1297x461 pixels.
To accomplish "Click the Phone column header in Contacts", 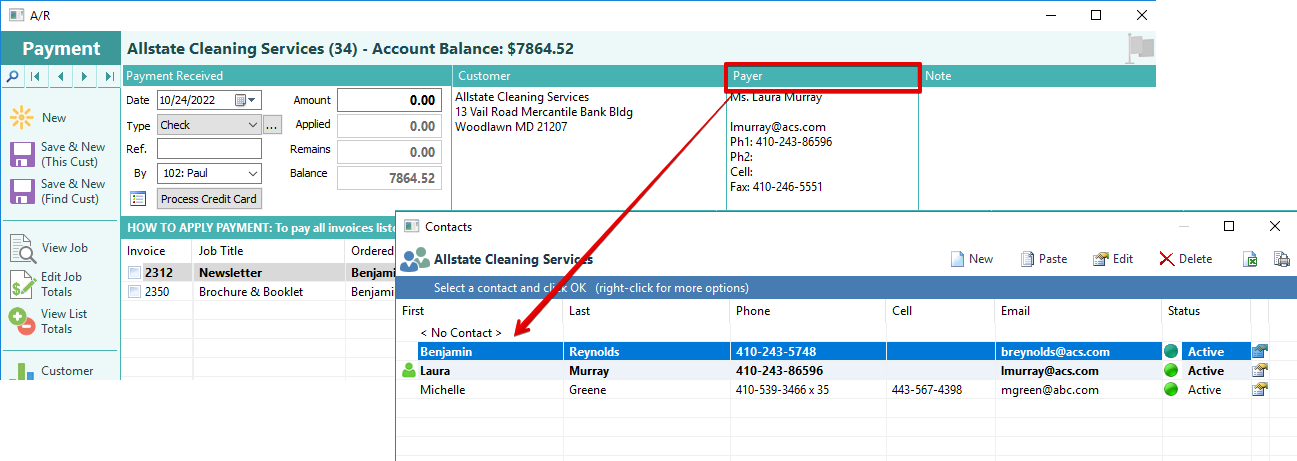I will [x=808, y=311].
